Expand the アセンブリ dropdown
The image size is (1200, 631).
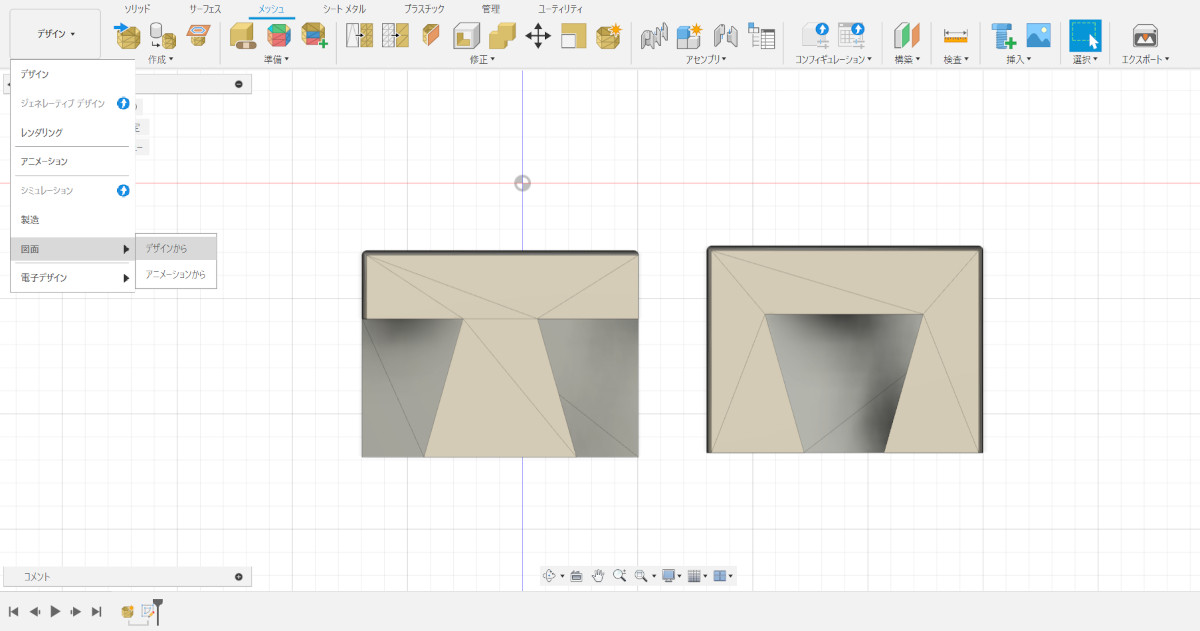[x=706, y=60]
